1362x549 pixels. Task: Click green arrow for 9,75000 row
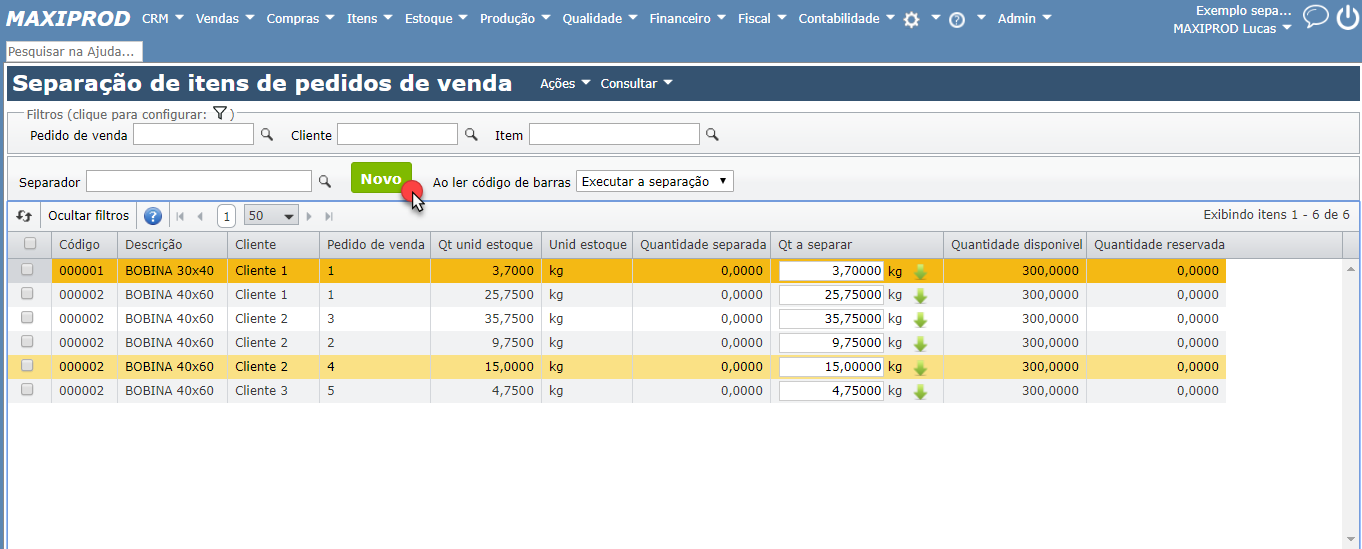coord(921,343)
